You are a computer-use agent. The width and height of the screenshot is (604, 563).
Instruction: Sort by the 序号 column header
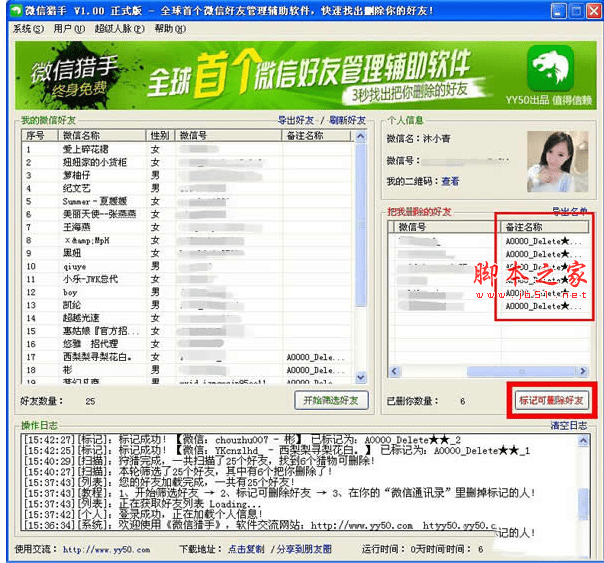pyautogui.click(x=40, y=136)
